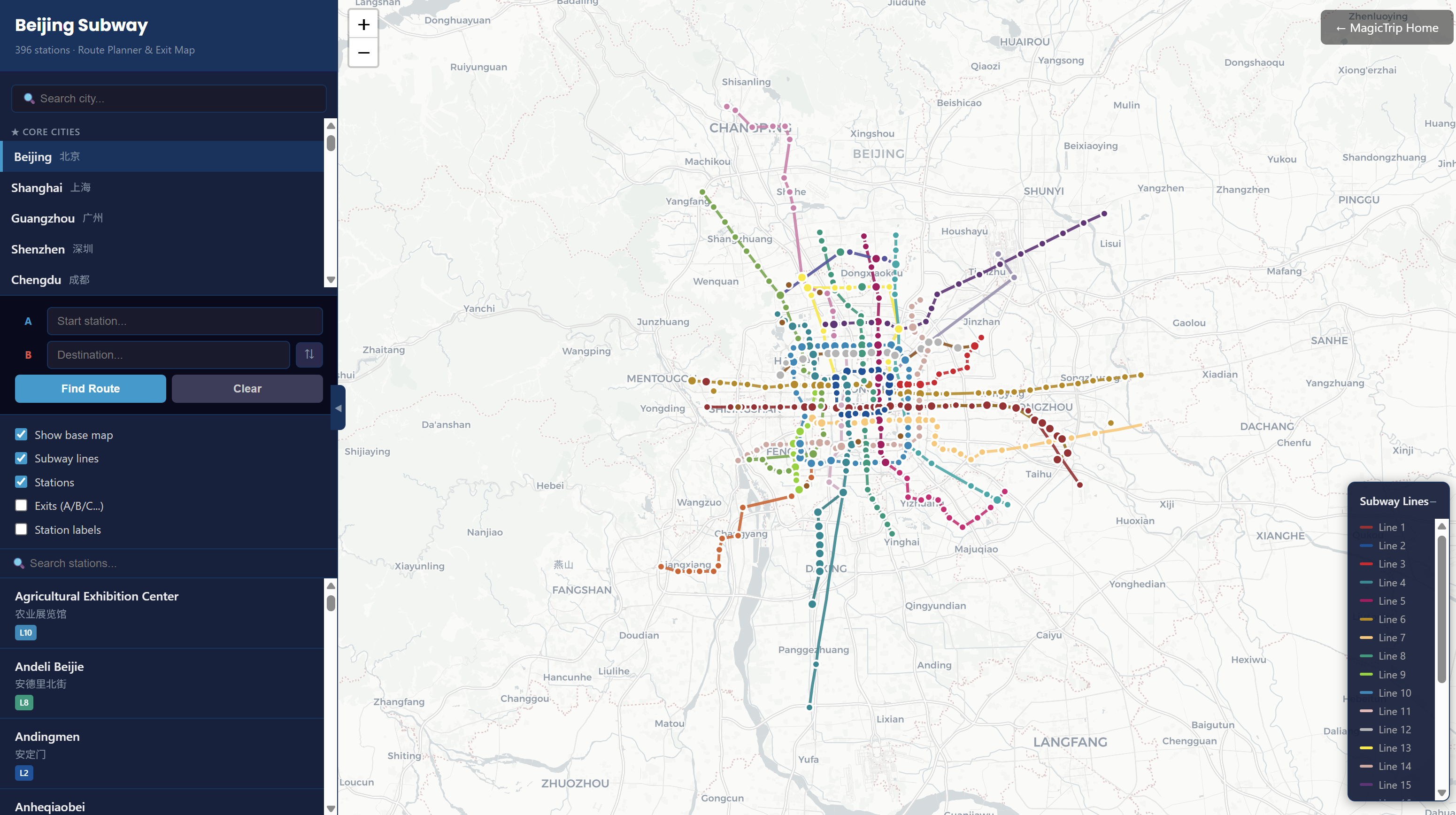Focus the Search city field
1456x815 pixels.
pyautogui.click(x=169, y=98)
